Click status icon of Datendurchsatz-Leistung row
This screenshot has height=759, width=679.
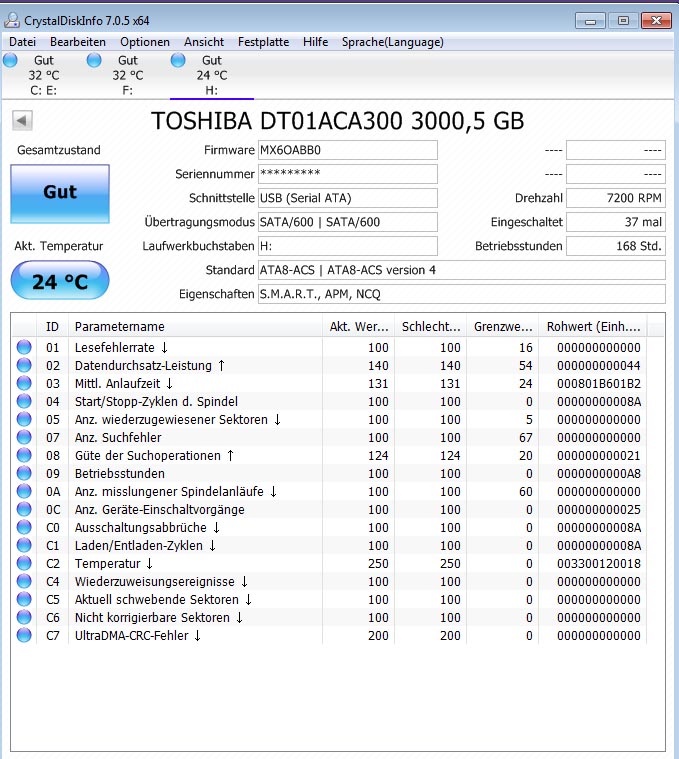click(x=24, y=365)
